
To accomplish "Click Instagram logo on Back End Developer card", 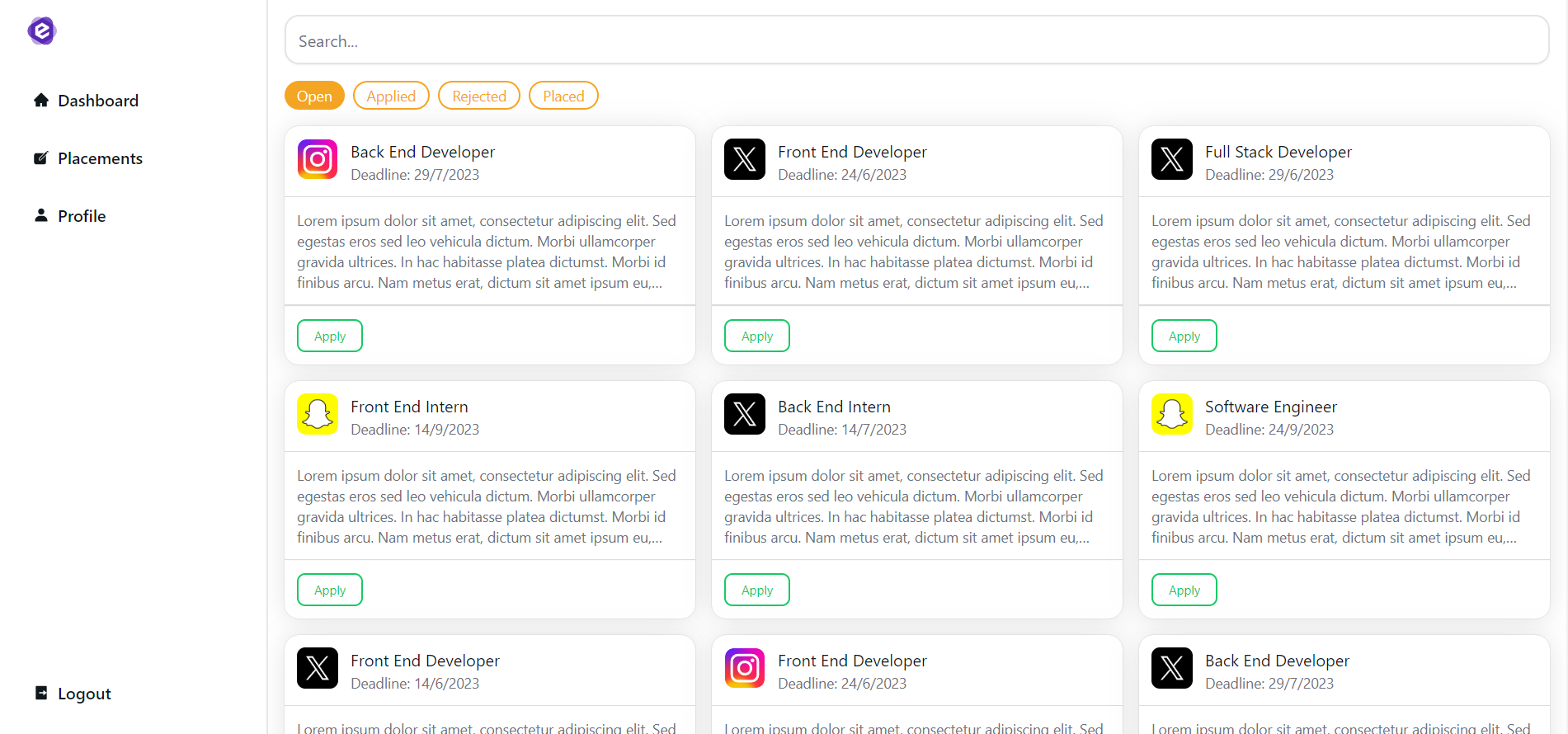I will pyautogui.click(x=318, y=159).
